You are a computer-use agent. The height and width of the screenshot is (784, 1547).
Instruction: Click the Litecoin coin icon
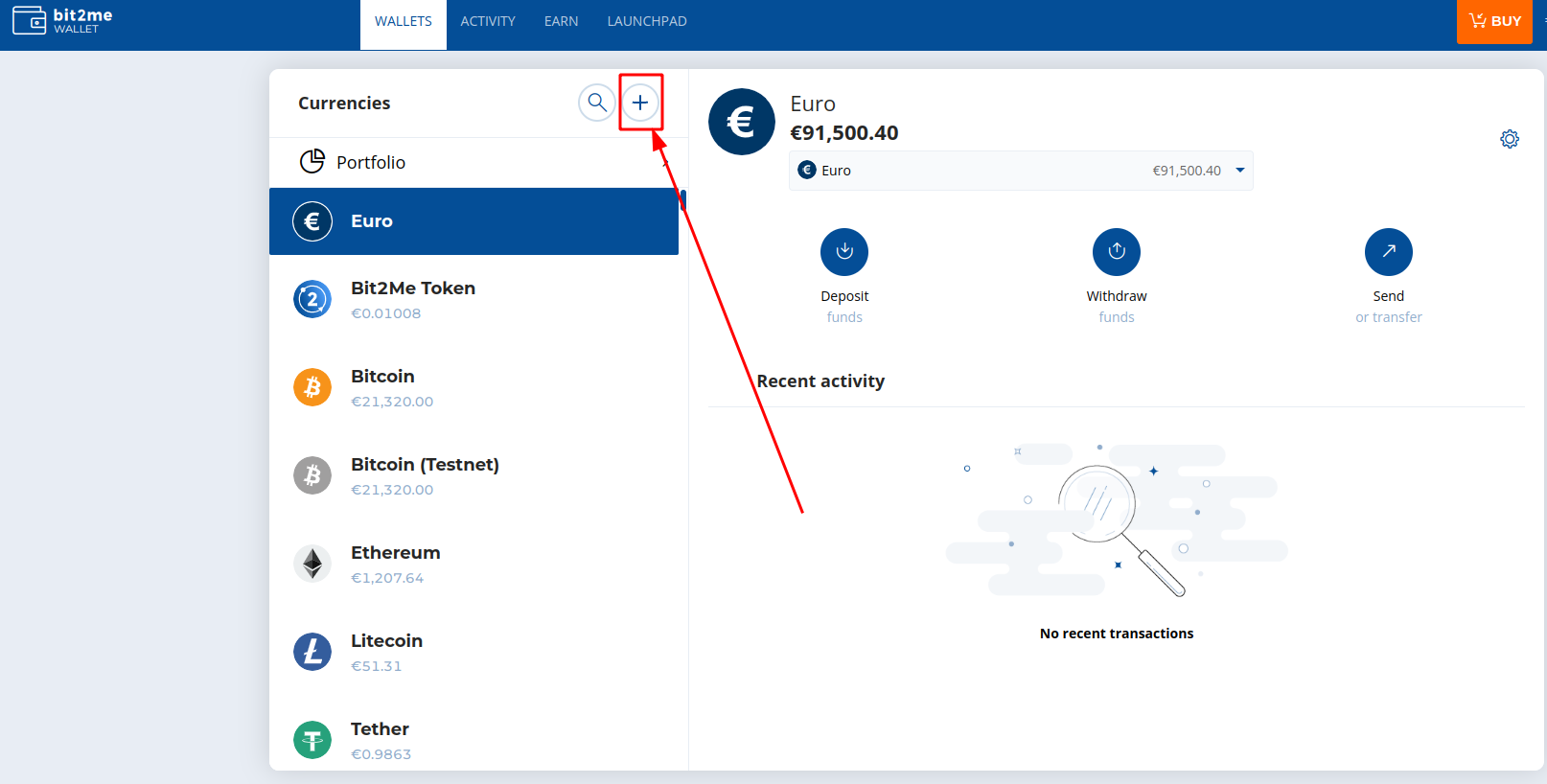312,652
